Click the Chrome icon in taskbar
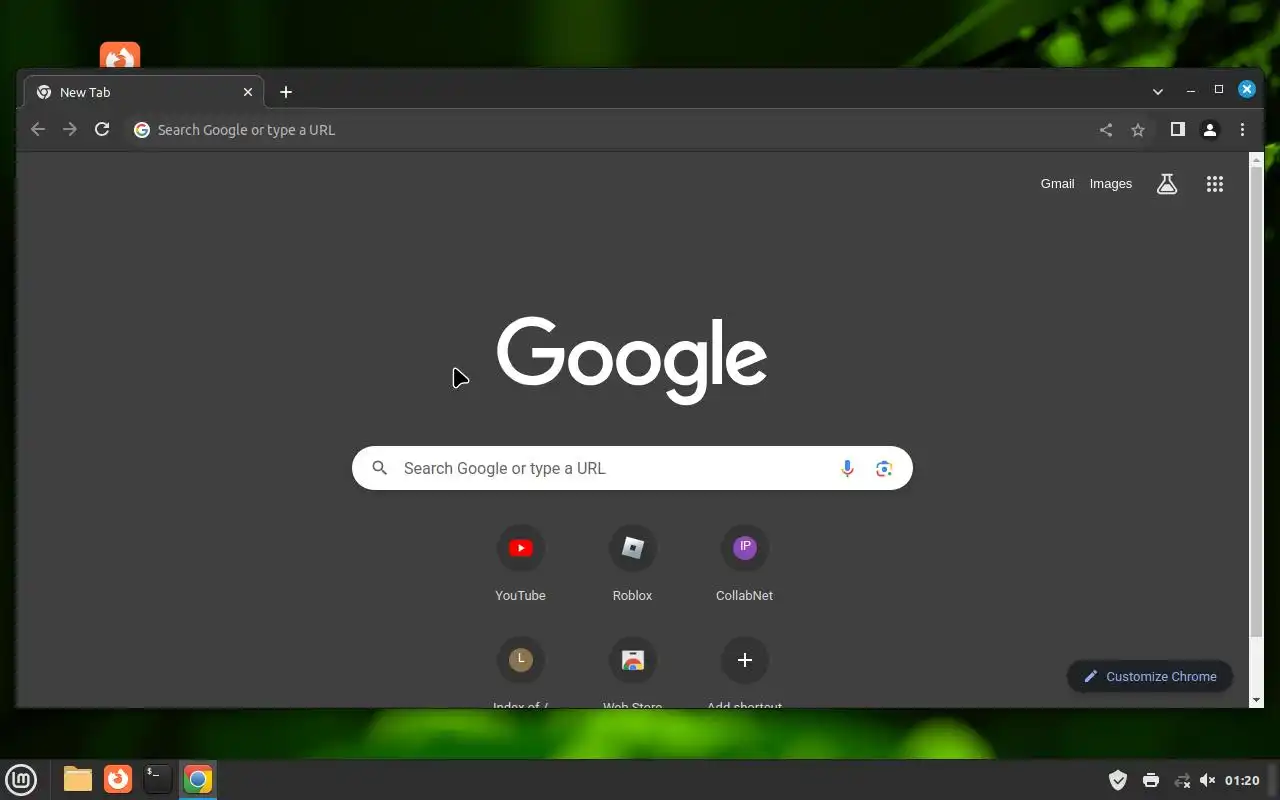This screenshot has width=1280, height=800. coord(198,779)
